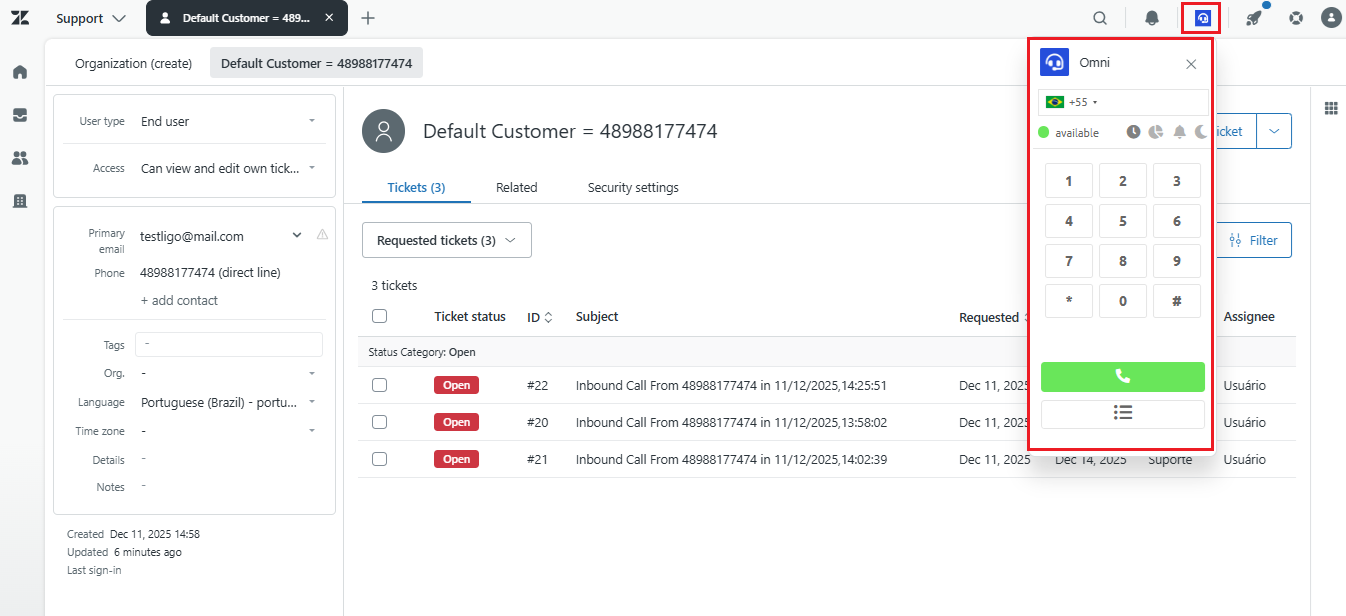Select the Default Customer = 48988177474 subtab
1346x616 pixels.
click(x=316, y=63)
